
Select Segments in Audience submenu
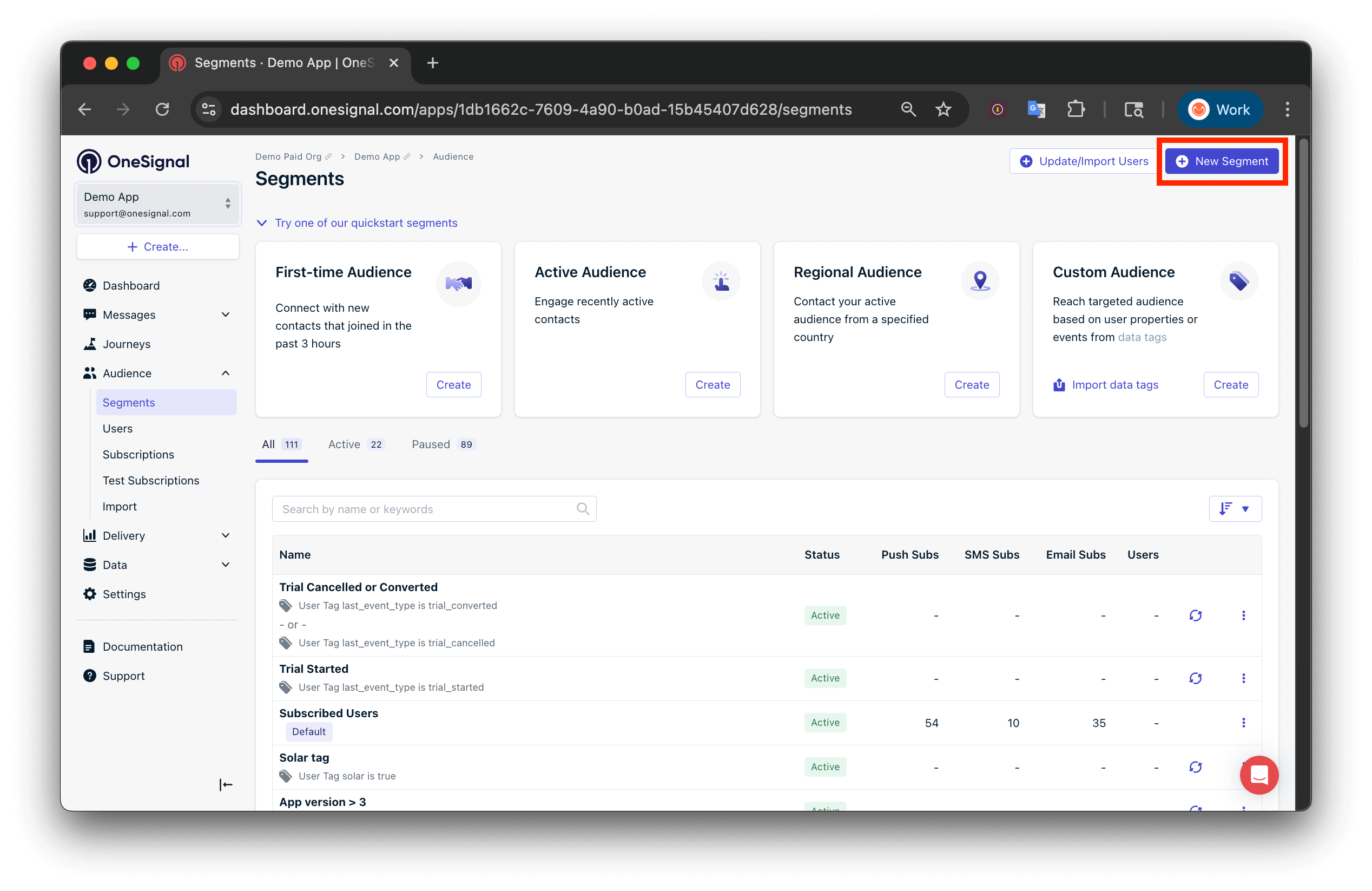166,403
